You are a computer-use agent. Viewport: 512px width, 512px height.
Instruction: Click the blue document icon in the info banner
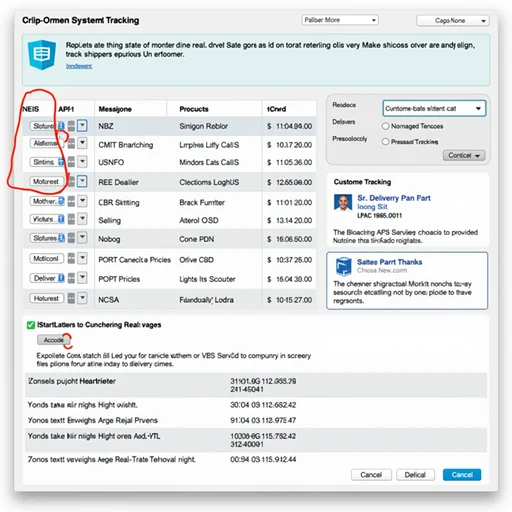click(x=42, y=55)
